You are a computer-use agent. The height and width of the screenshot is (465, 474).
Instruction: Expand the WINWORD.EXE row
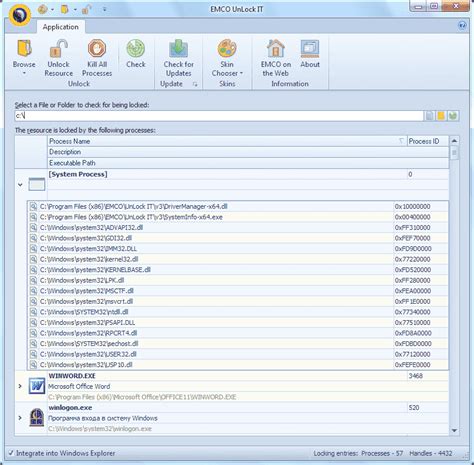click(x=20, y=386)
